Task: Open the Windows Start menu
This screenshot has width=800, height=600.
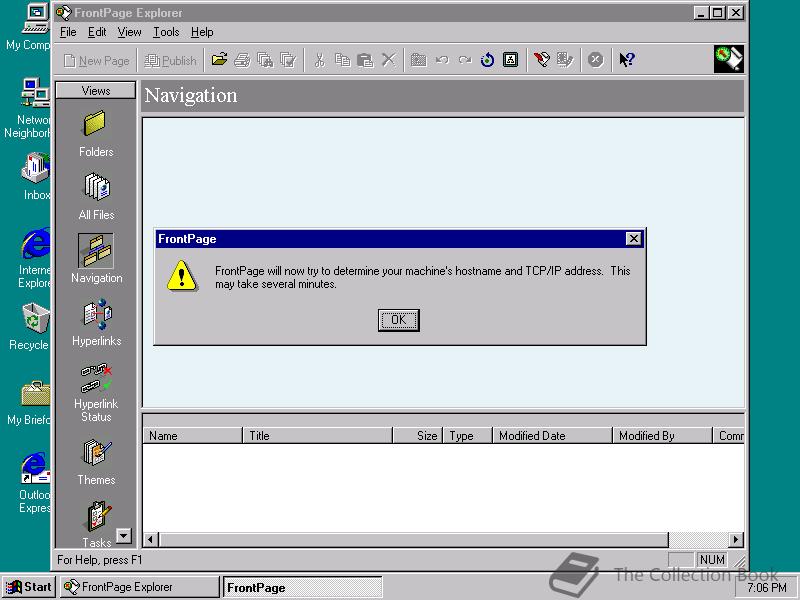Action: pyautogui.click(x=29, y=587)
